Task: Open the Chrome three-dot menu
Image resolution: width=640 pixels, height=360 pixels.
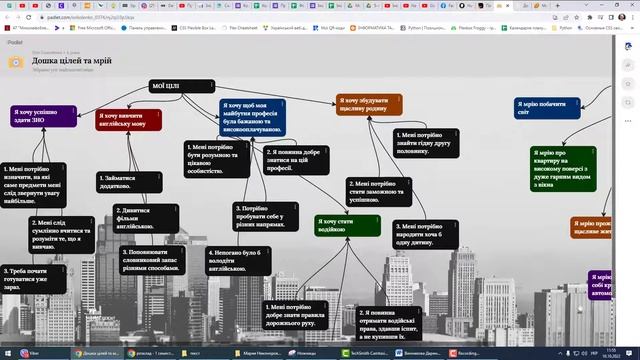Action: (x=633, y=18)
